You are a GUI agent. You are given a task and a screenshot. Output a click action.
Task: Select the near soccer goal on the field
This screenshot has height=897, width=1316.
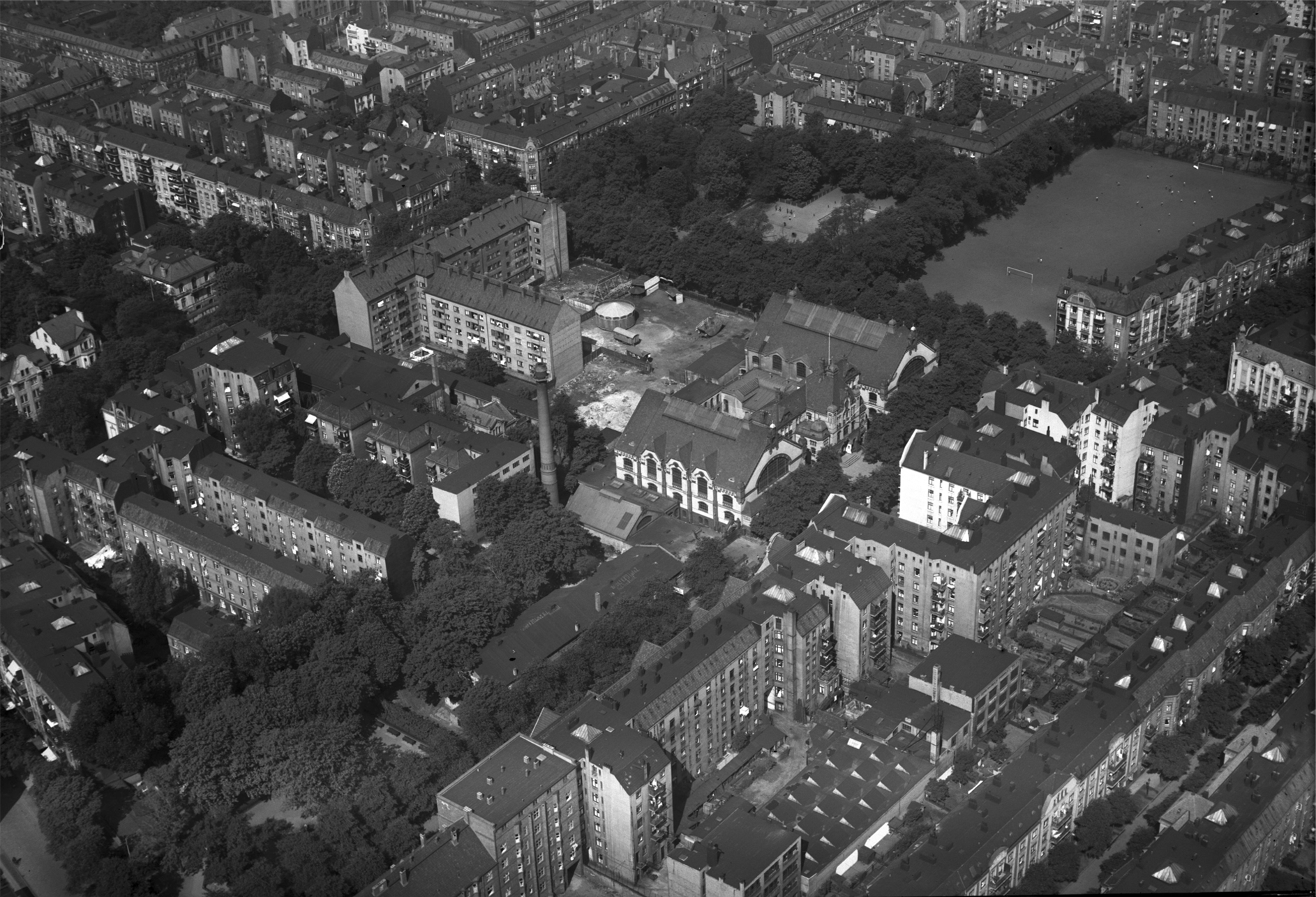(1020, 273)
